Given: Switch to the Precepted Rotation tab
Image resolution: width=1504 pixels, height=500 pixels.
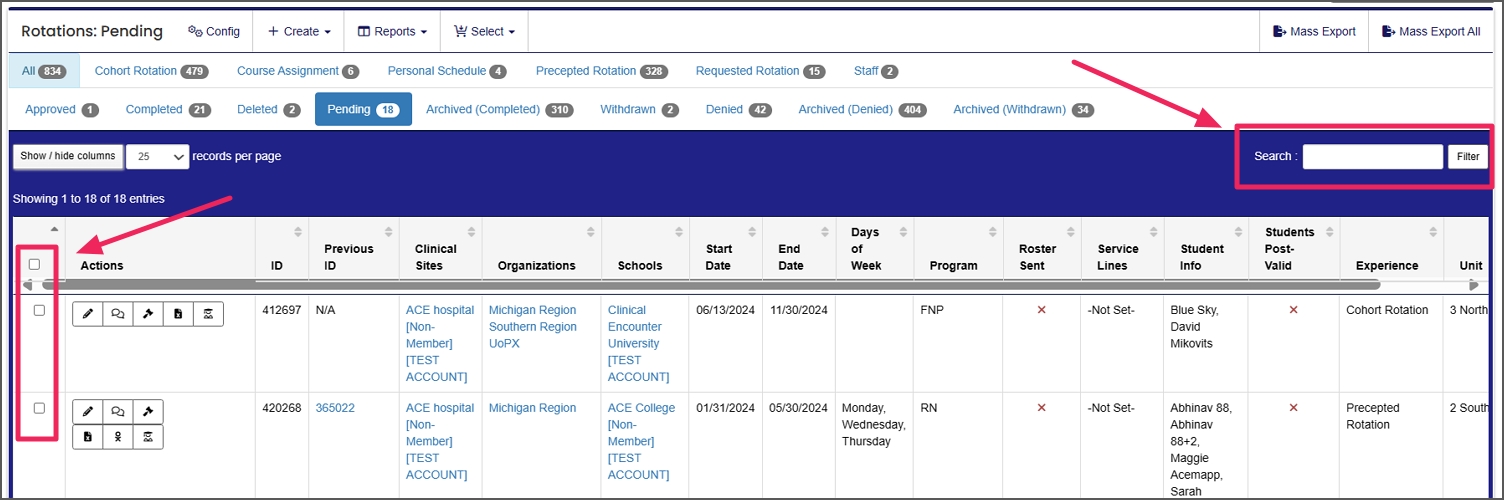Looking at the screenshot, I should pyautogui.click(x=601, y=71).
